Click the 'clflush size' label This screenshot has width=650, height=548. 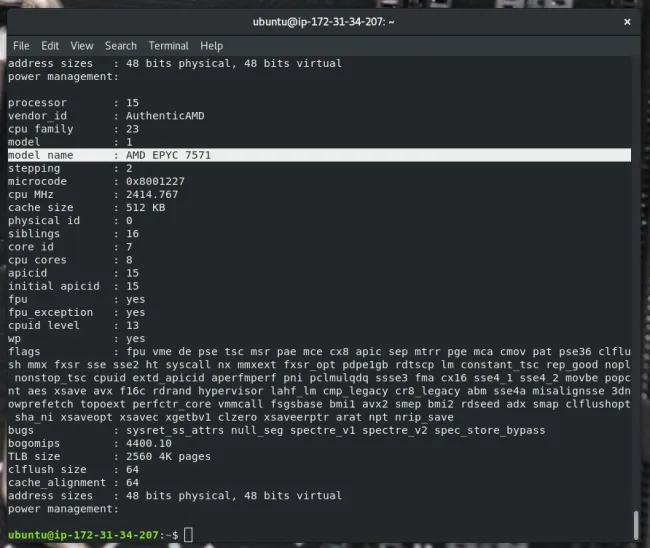(x=47, y=469)
